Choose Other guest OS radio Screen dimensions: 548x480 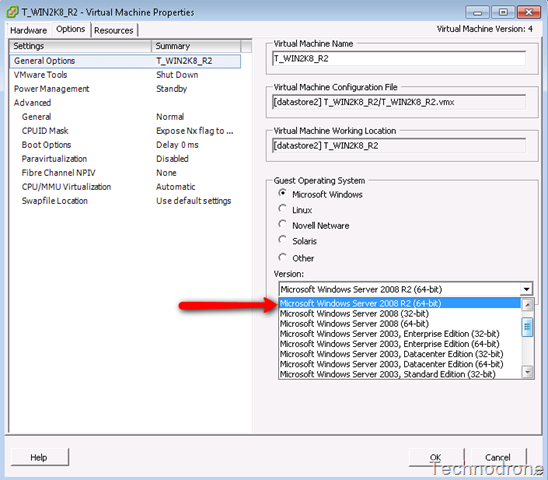pyautogui.click(x=282, y=257)
